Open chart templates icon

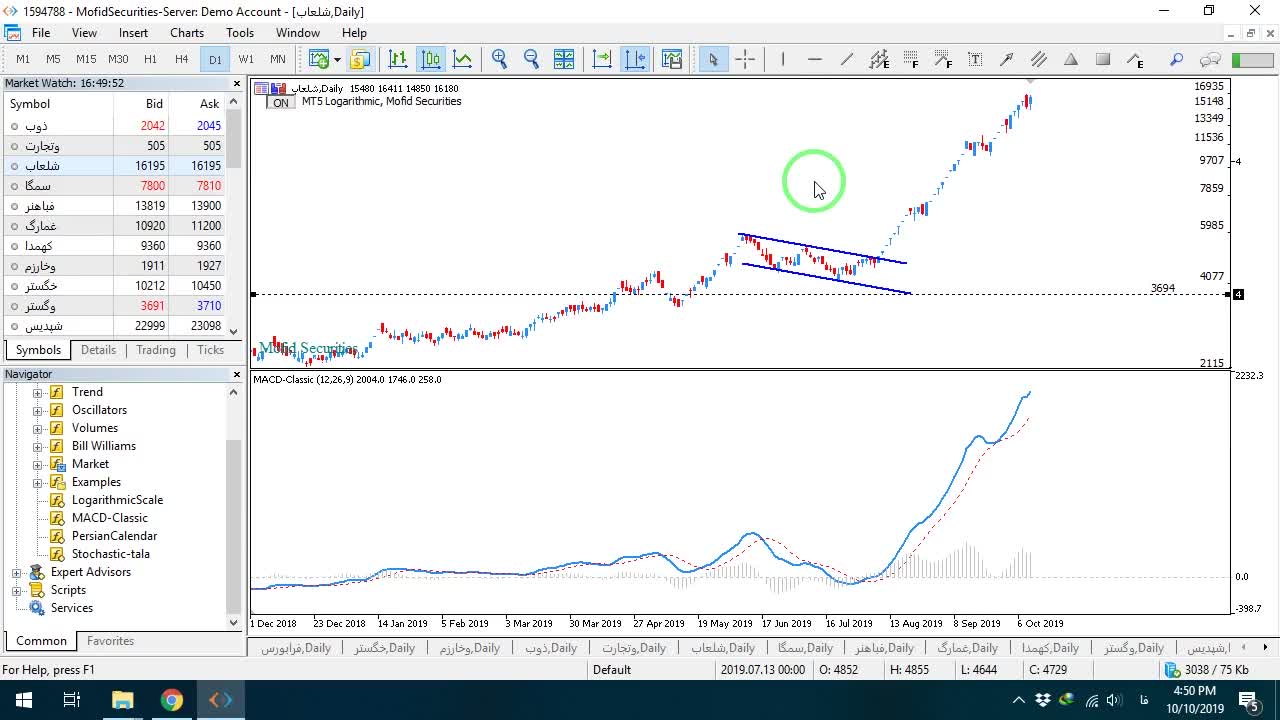pyautogui.click(x=672, y=59)
